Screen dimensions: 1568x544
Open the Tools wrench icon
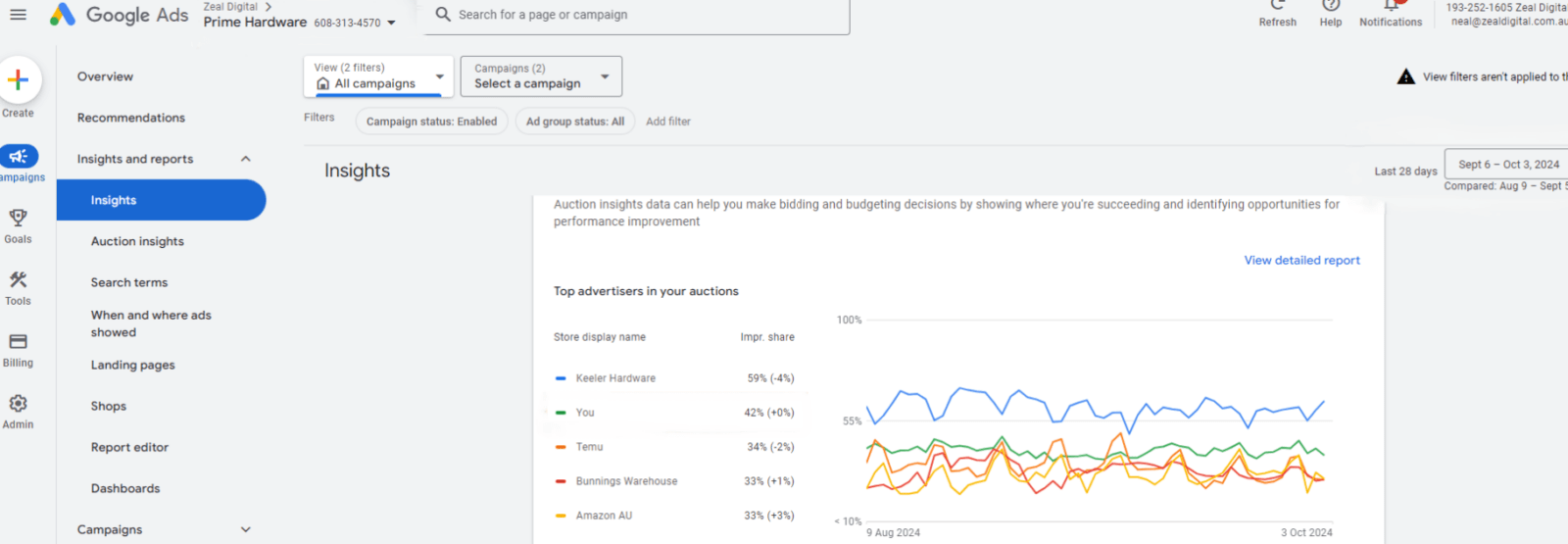[x=18, y=280]
